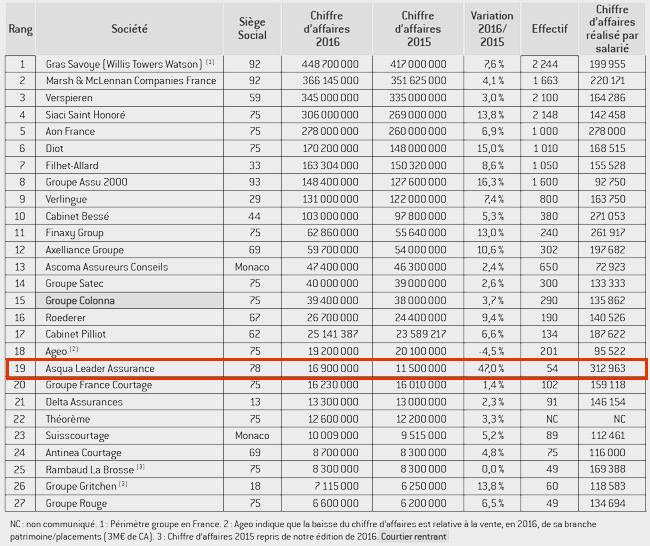
Task: Click the 'Rang' column header
Action: click(20, 29)
